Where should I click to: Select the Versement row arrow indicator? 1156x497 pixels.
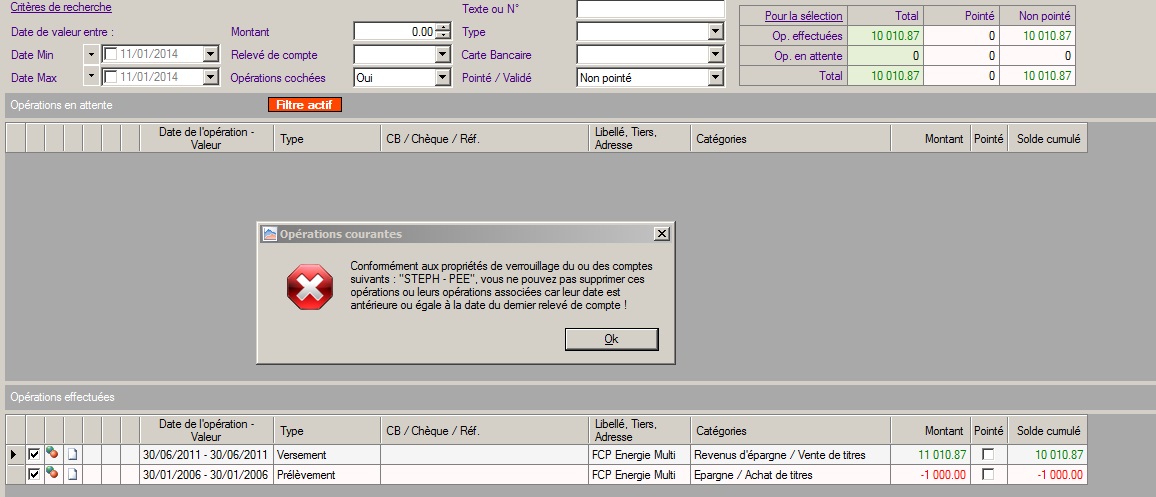click(x=14, y=455)
